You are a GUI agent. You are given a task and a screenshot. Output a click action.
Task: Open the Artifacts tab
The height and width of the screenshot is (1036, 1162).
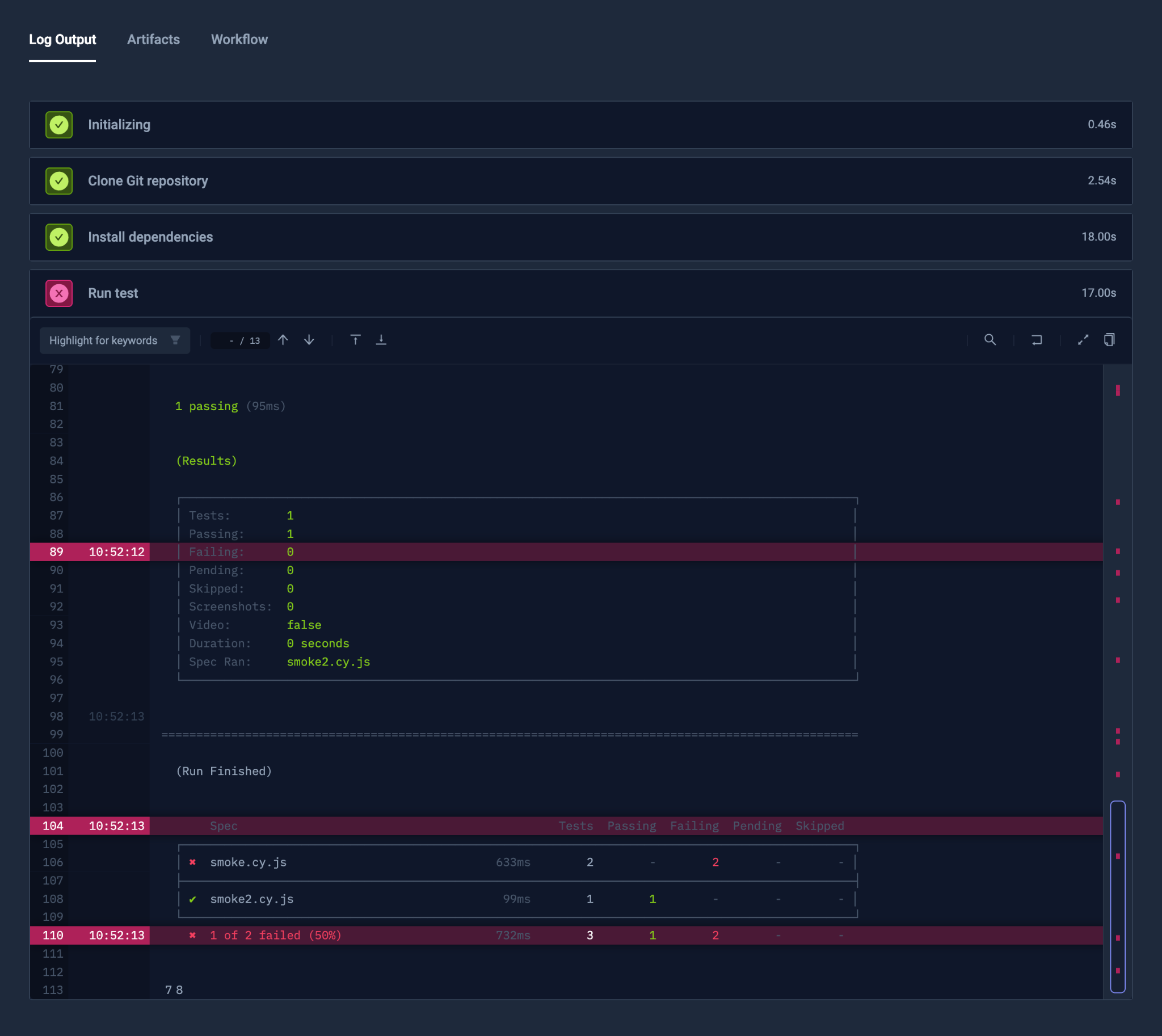point(153,40)
